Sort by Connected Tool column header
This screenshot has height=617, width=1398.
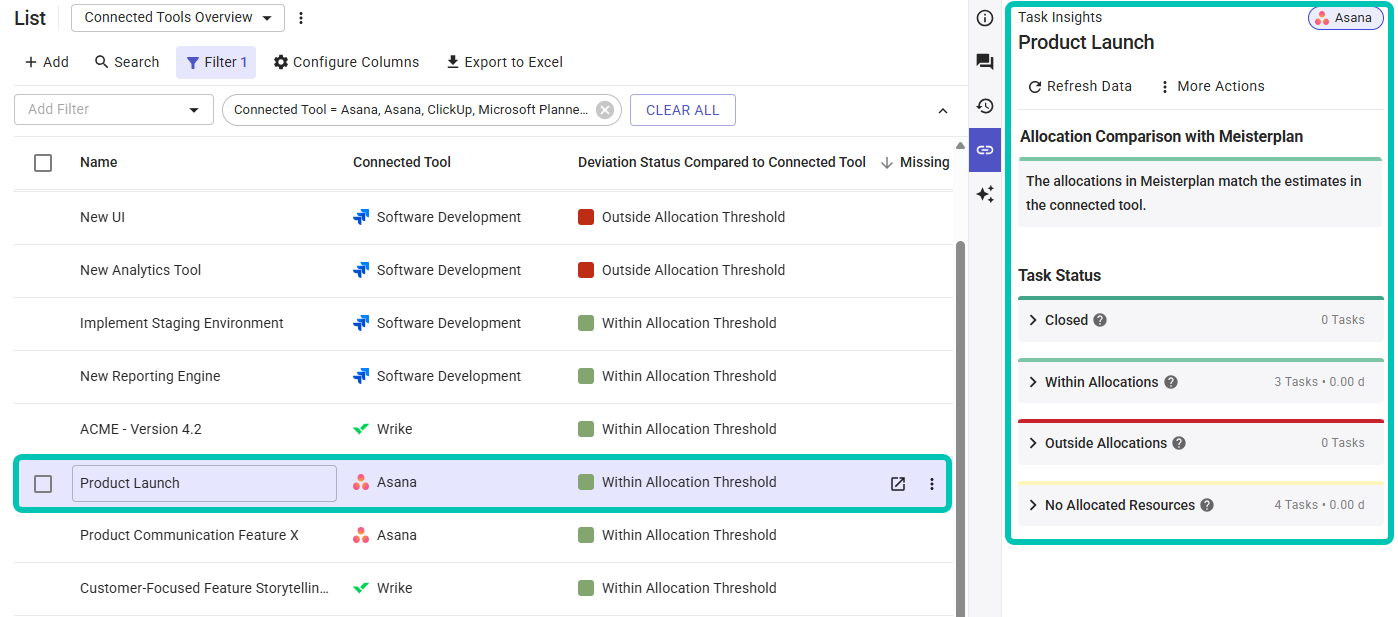click(402, 162)
